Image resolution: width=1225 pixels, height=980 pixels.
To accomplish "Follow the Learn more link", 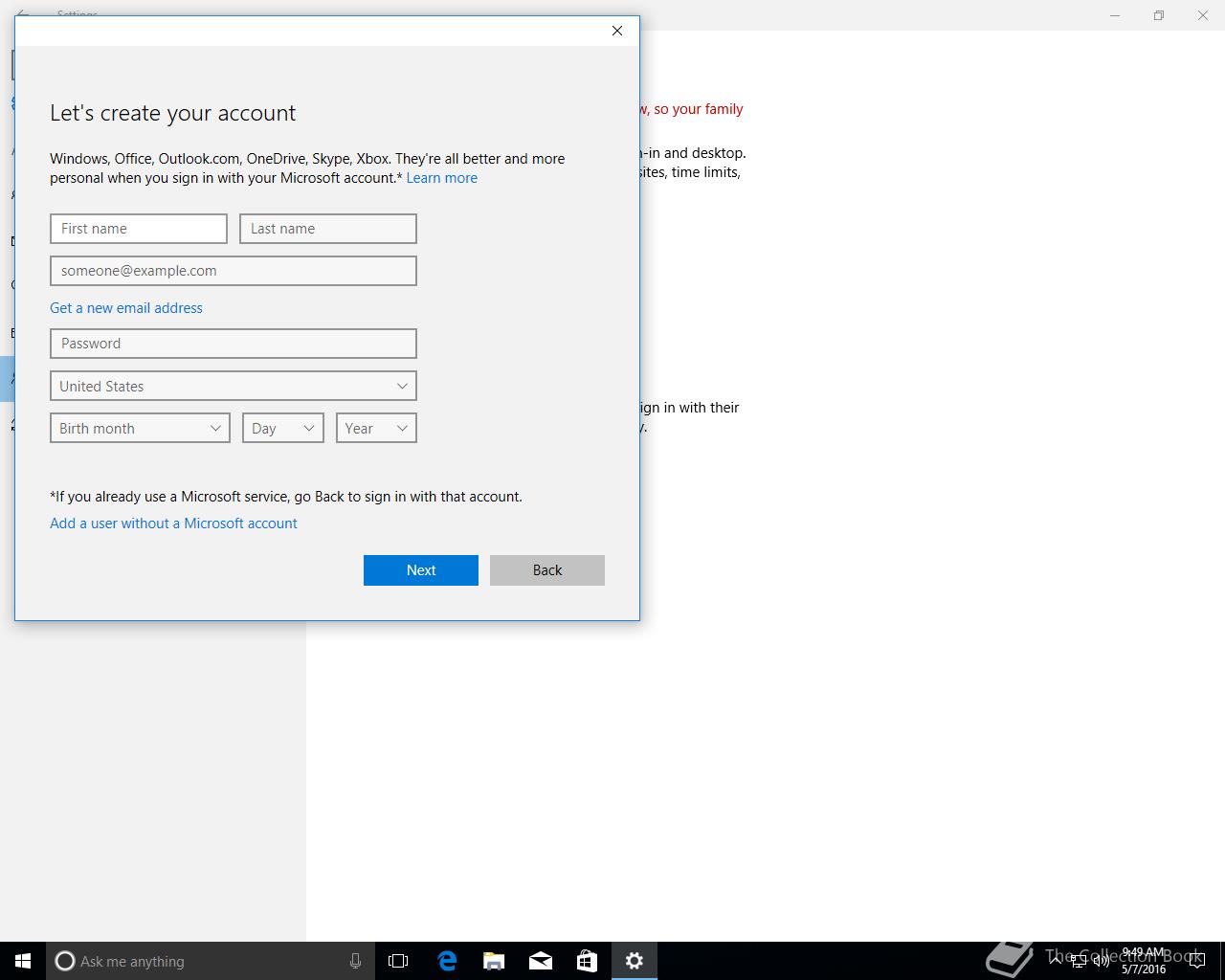I will point(441,178).
